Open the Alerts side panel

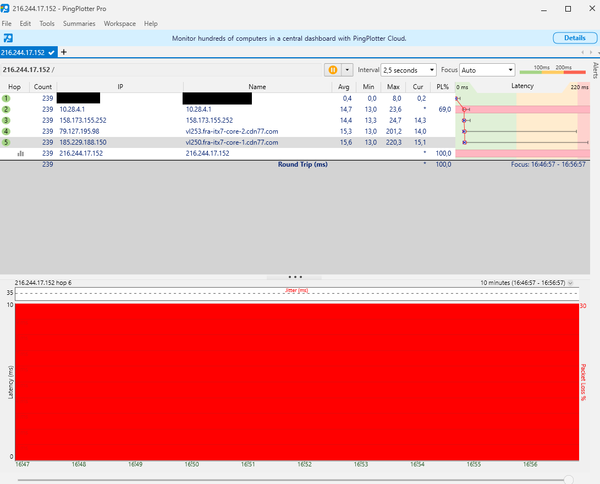coord(595,72)
